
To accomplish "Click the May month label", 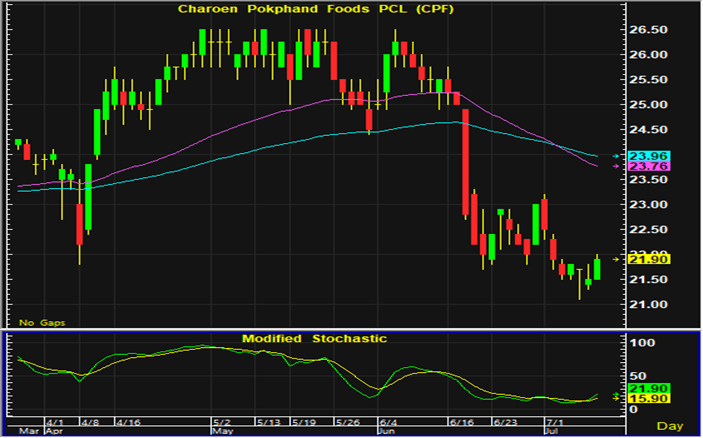I will tap(223, 431).
